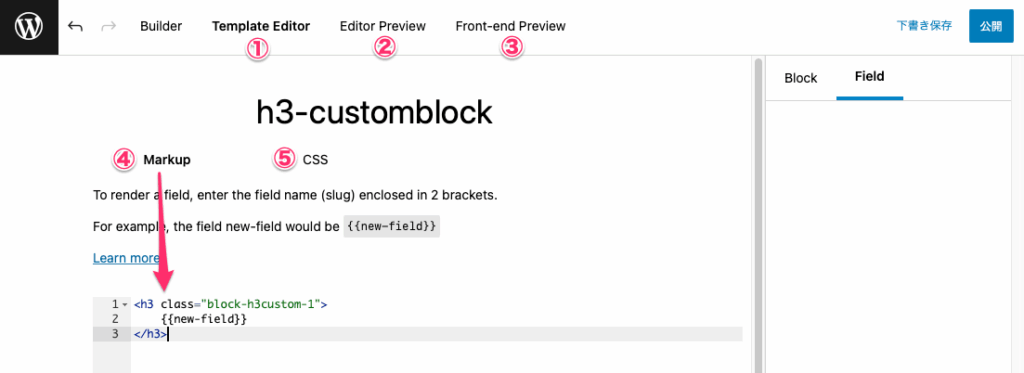Open the Learn more link
Image resolution: width=1024 pixels, height=373 pixels.
[x=126, y=258]
